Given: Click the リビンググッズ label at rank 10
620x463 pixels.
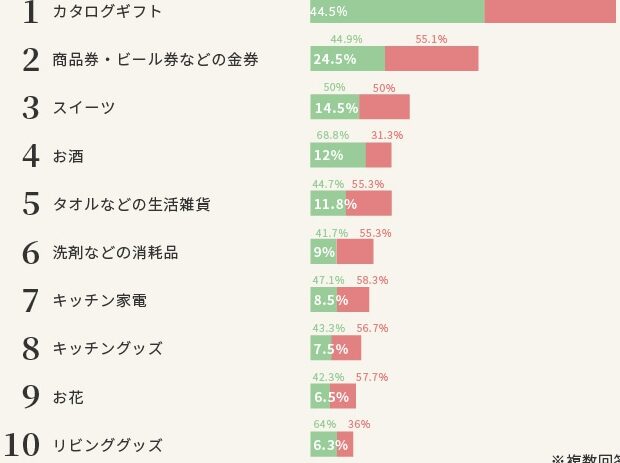Looking at the screenshot, I should (x=107, y=445).
